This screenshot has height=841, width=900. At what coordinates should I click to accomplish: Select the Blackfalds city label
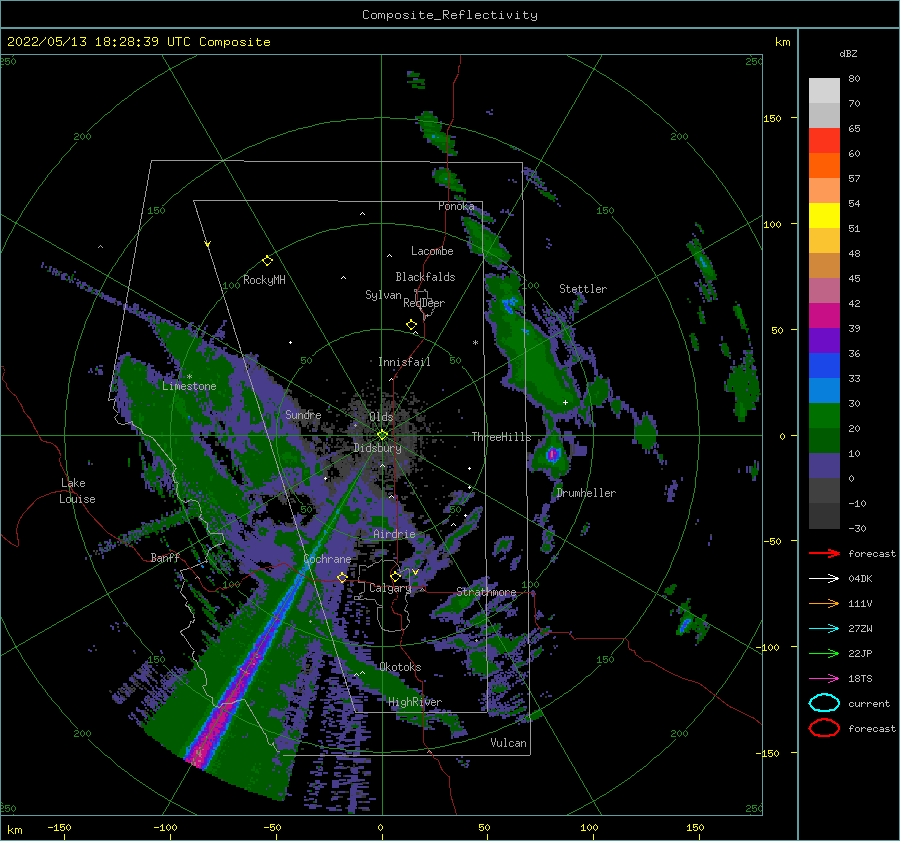click(x=425, y=277)
